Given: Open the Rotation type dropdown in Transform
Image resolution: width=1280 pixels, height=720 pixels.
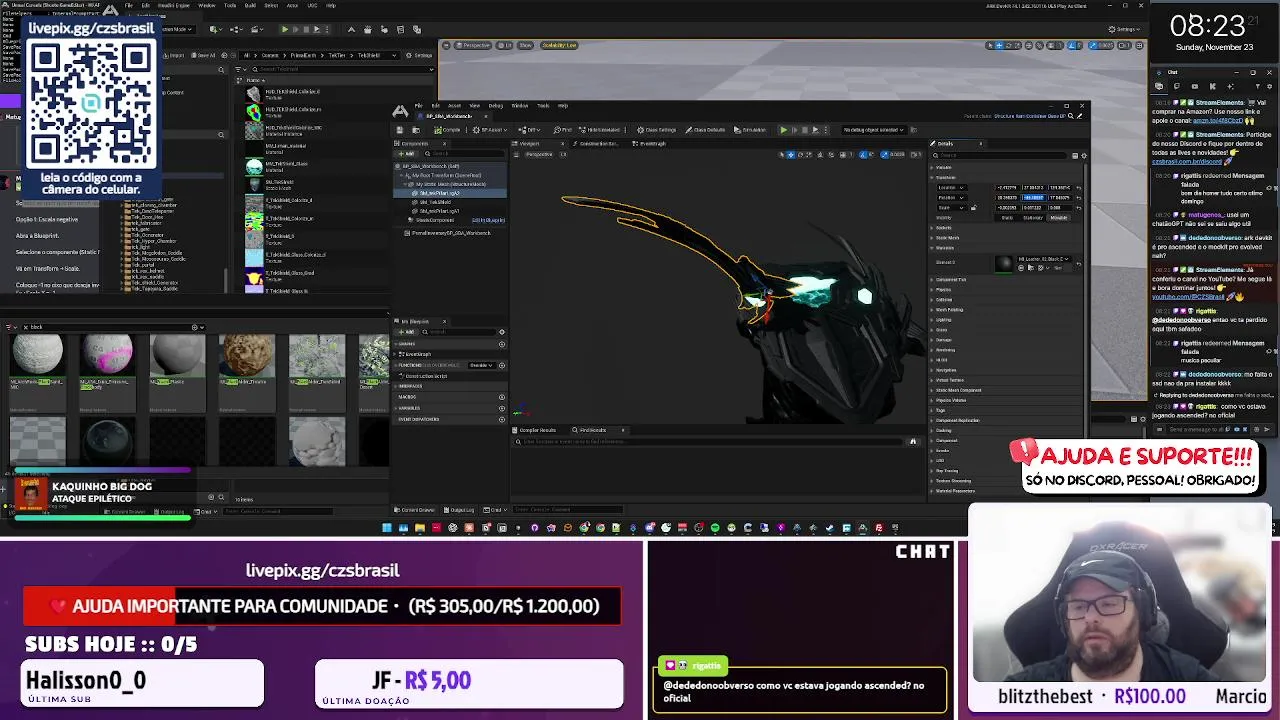Looking at the screenshot, I should tap(951, 198).
